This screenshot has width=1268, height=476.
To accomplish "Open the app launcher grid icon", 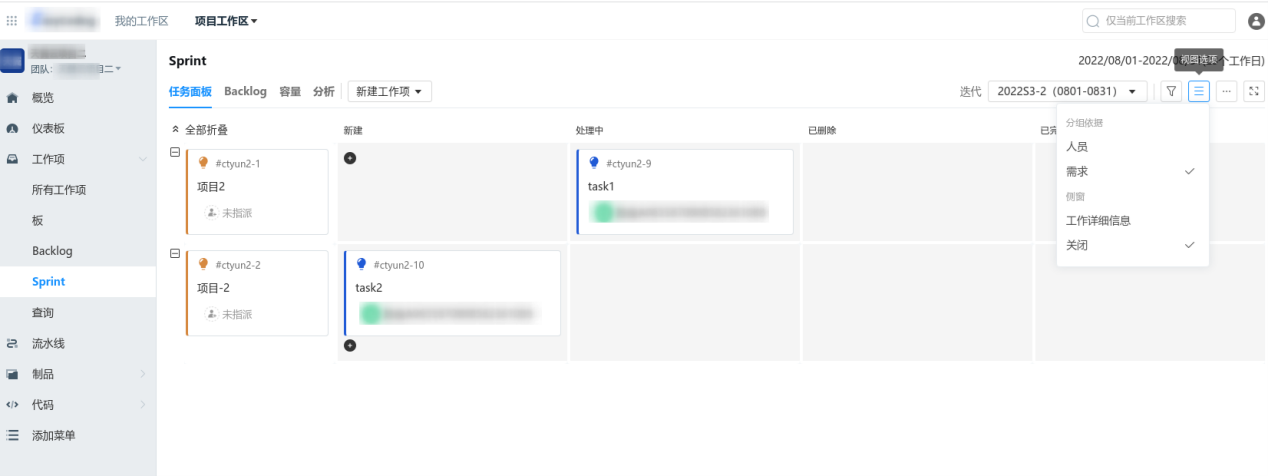I will pyautogui.click(x=12, y=20).
